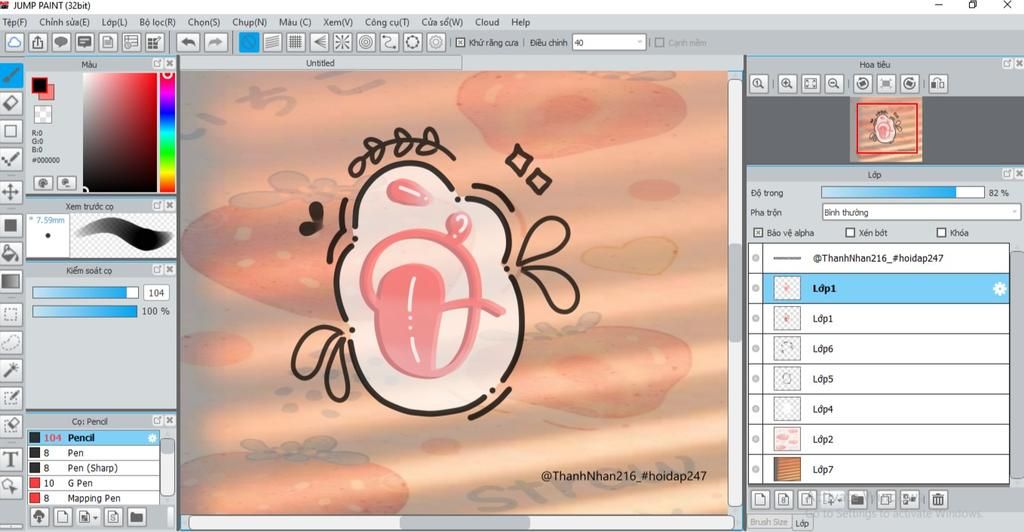
Task: Toggle visibility of layer Lớp4
Action: click(756, 409)
